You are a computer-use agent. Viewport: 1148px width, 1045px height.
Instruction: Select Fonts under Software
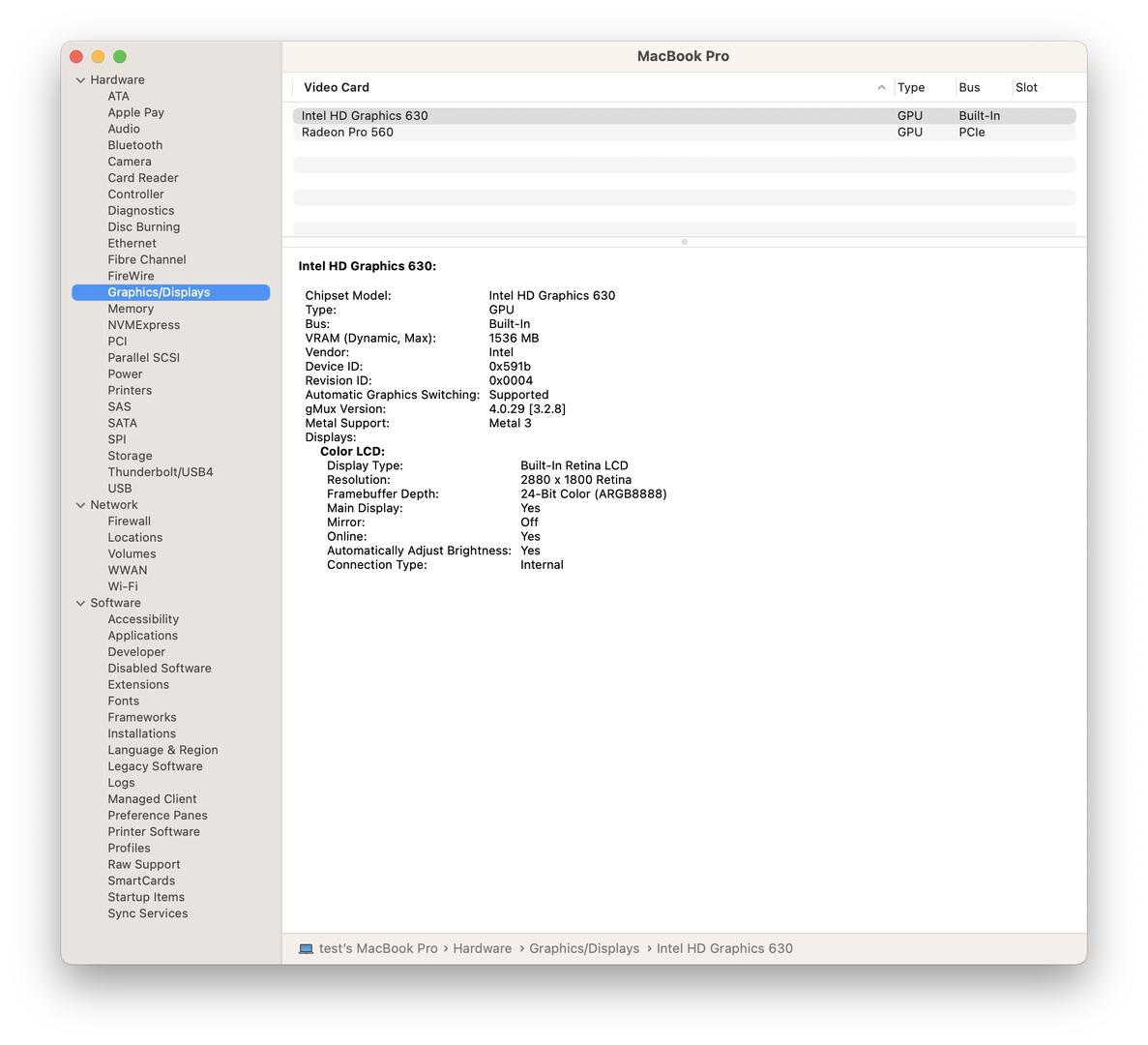123,702
